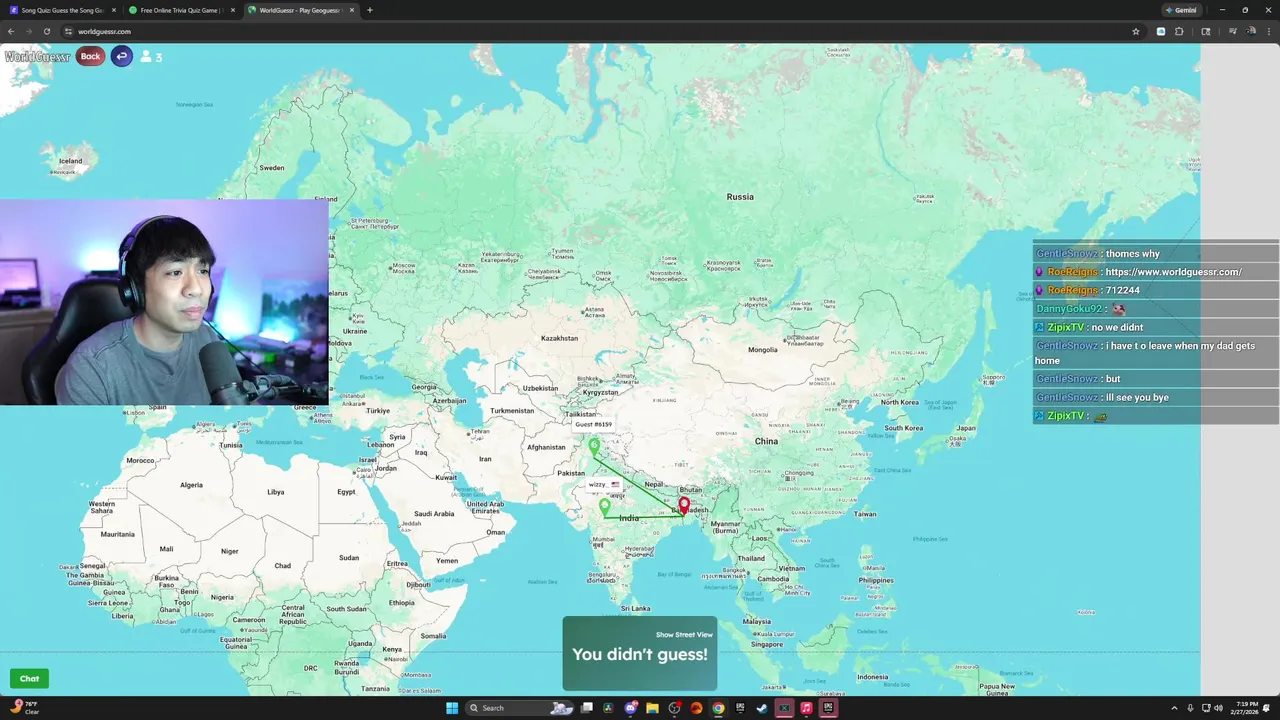Click the Kazakhstan label on map

tap(559, 338)
